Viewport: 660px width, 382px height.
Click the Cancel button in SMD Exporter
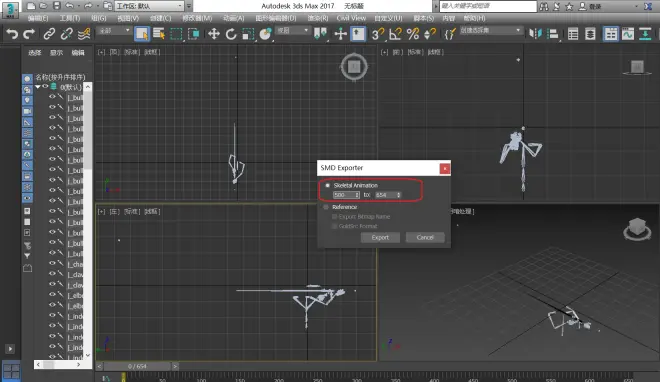425,237
